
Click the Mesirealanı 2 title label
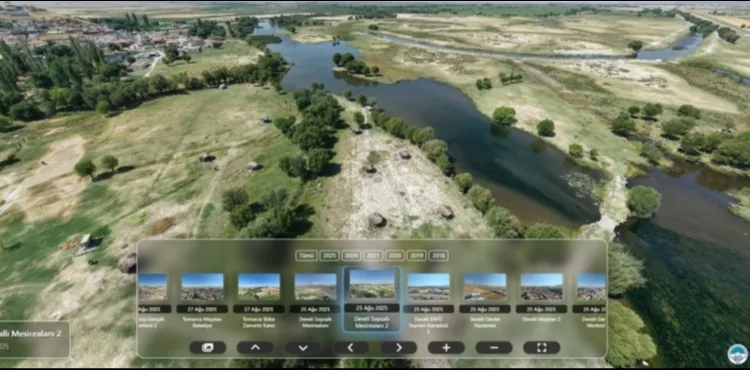(x=31, y=334)
